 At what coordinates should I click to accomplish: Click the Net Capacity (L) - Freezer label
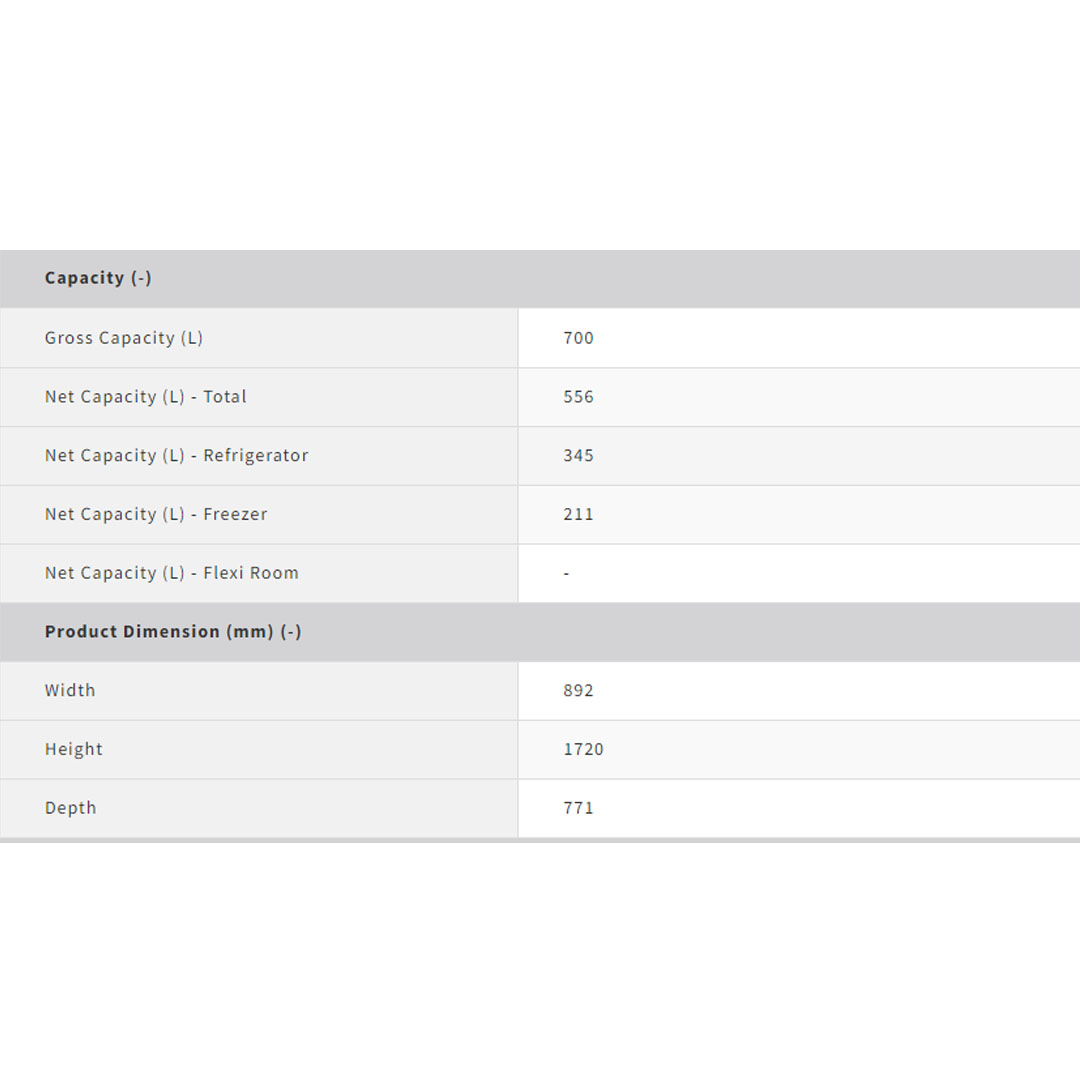click(x=156, y=515)
